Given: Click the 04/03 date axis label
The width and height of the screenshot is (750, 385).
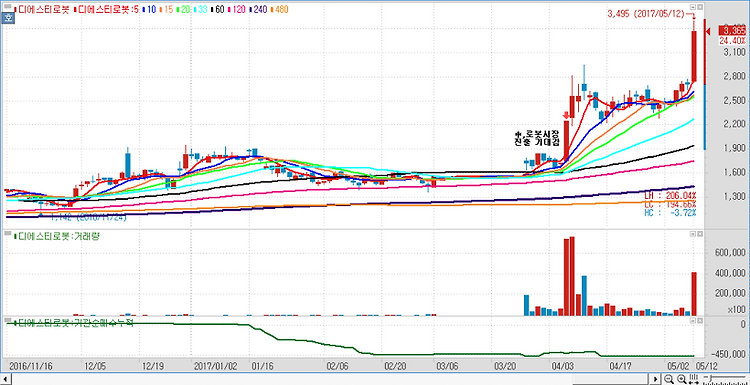Looking at the screenshot, I should pyautogui.click(x=562, y=365).
